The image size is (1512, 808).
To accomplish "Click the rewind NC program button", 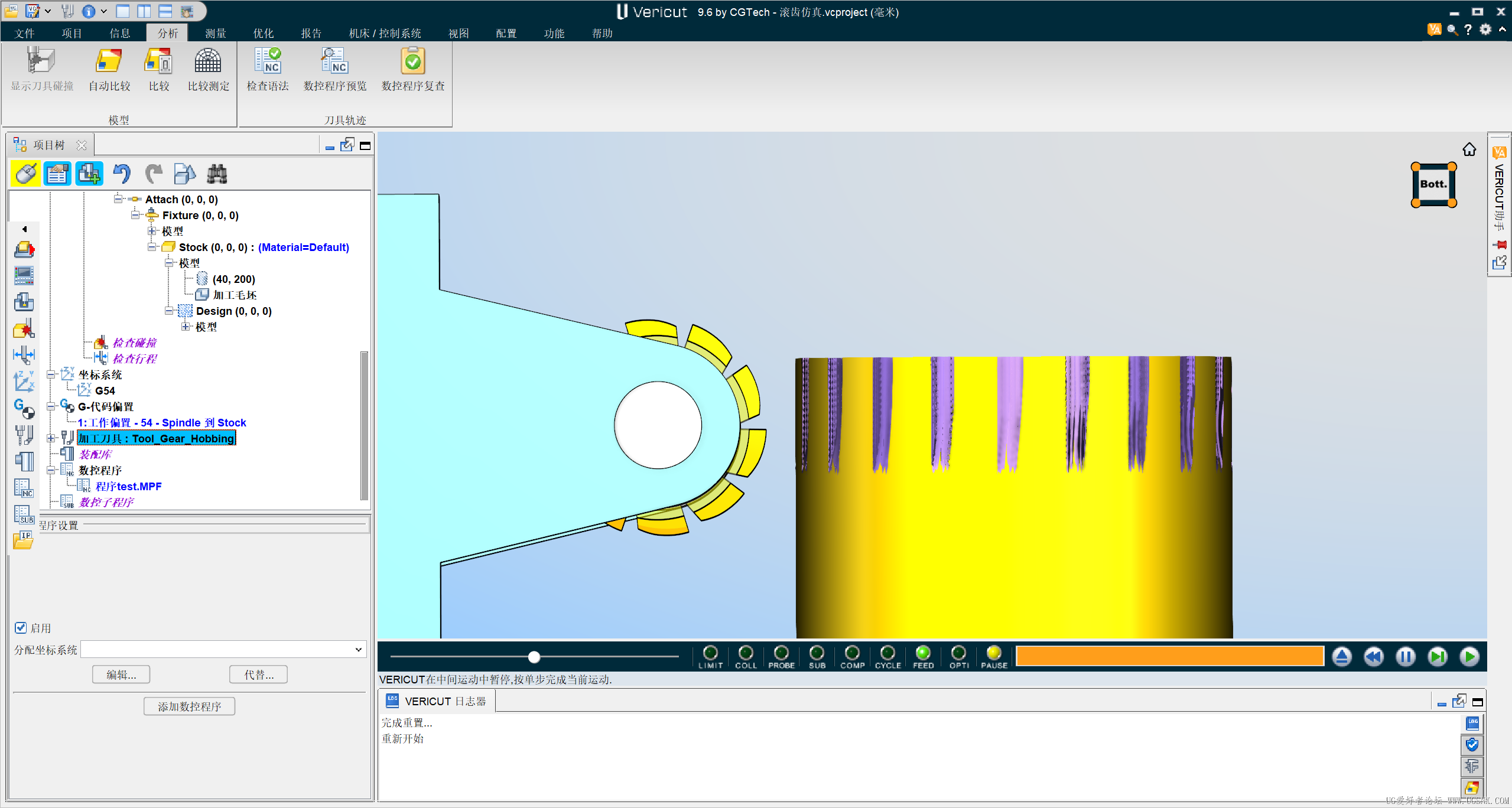I will coord(1374,656).
